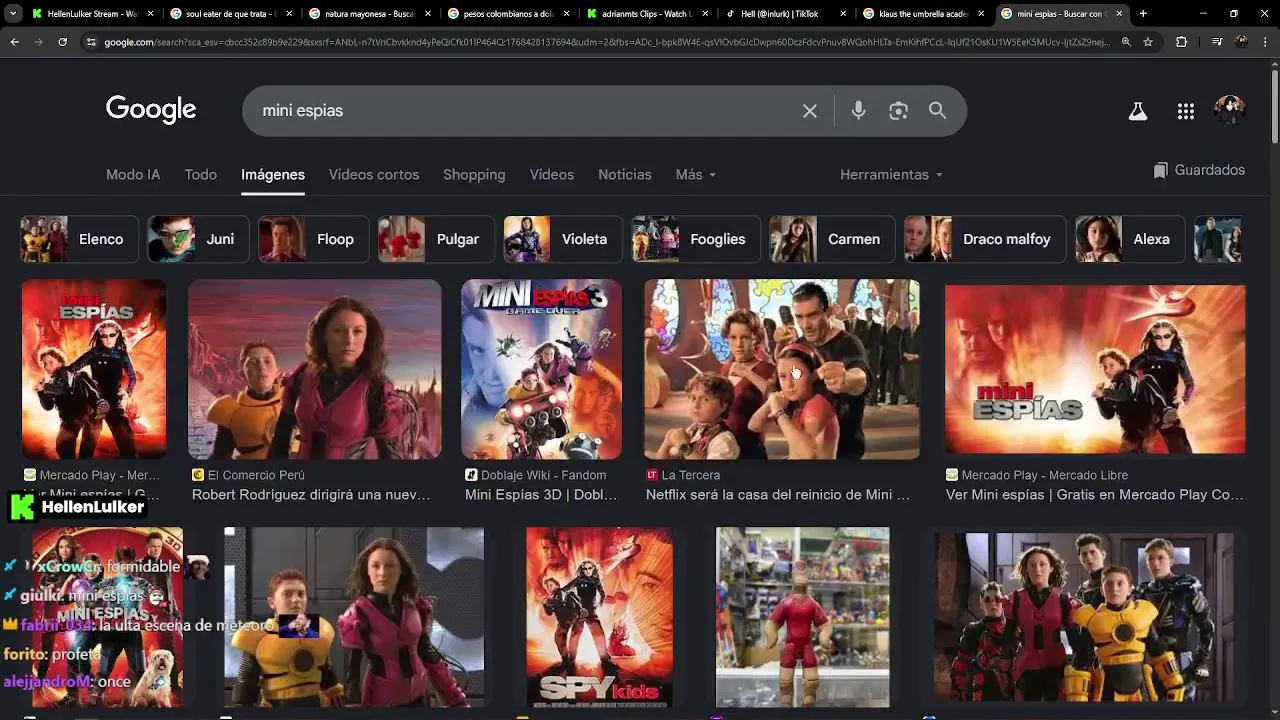1280x720 pixels.
Task: Close the mini espias browser tab
Action: [x=1118, y=14]
